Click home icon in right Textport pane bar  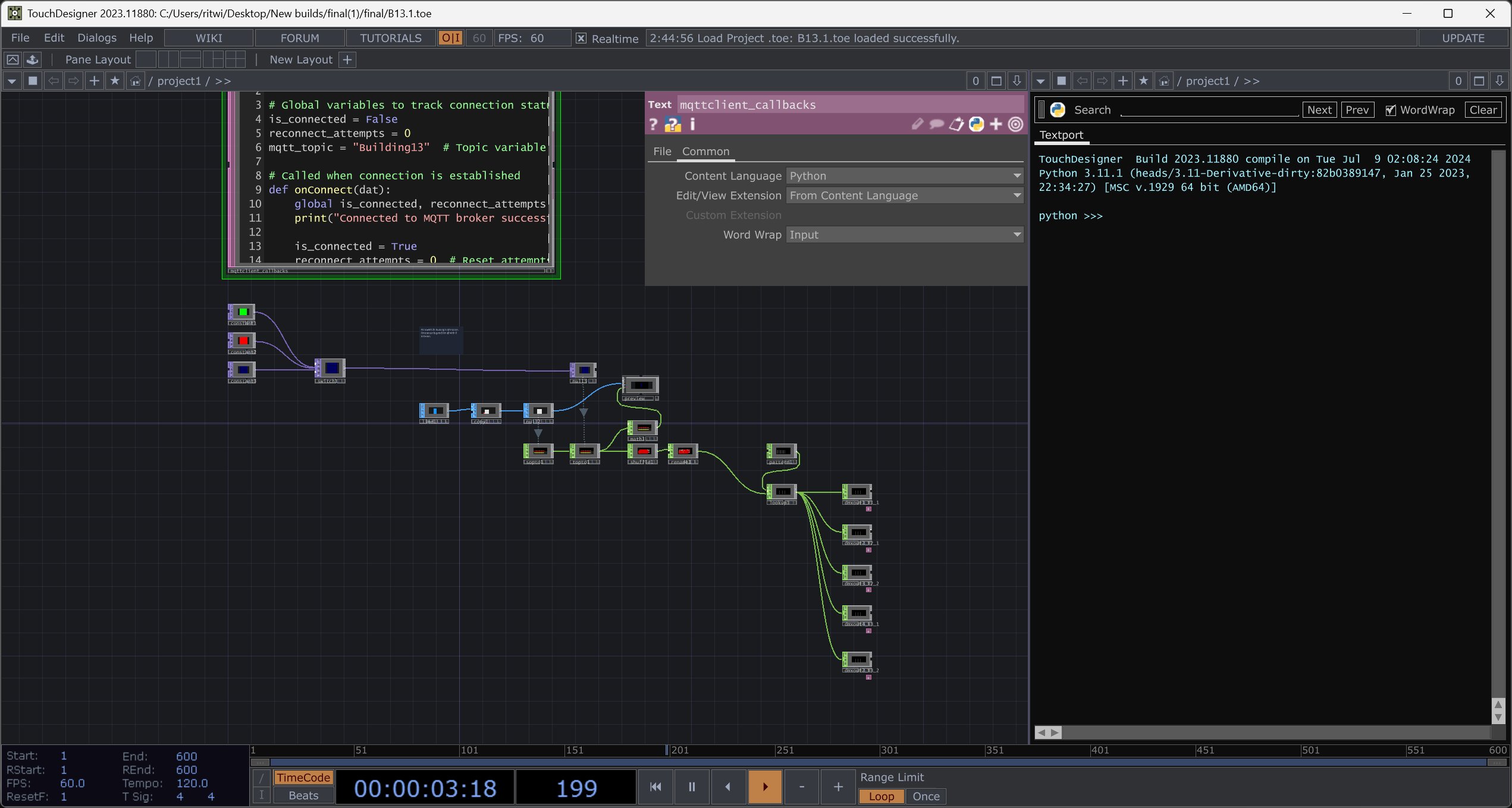tap(1164, 81)
